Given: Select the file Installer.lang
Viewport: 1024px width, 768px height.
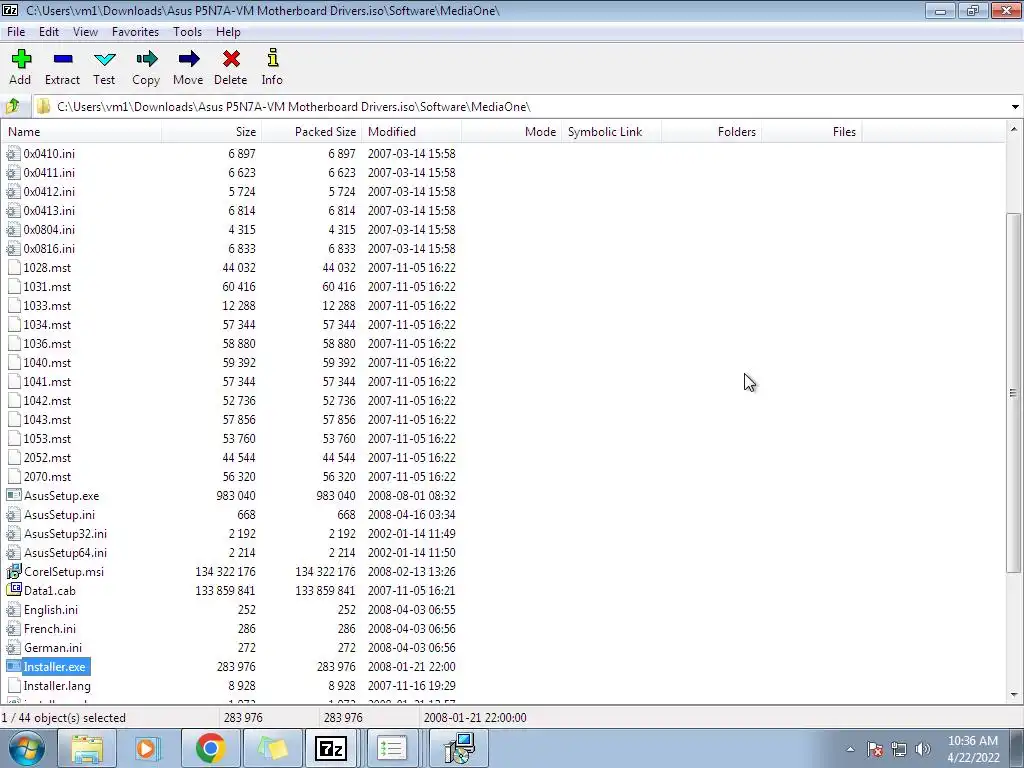Looking at the screenshot, I should (x=57, y=686).
